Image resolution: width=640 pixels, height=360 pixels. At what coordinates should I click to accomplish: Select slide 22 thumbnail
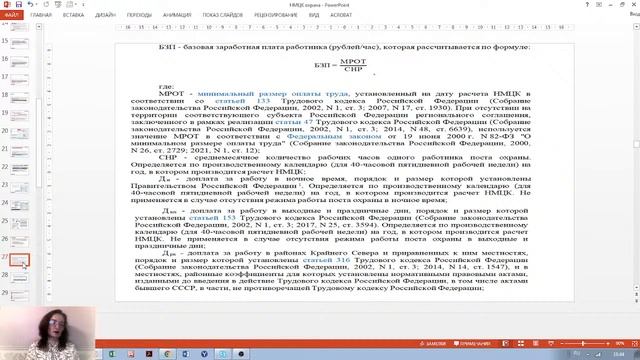pyautogui.click(x=19, y=169)
